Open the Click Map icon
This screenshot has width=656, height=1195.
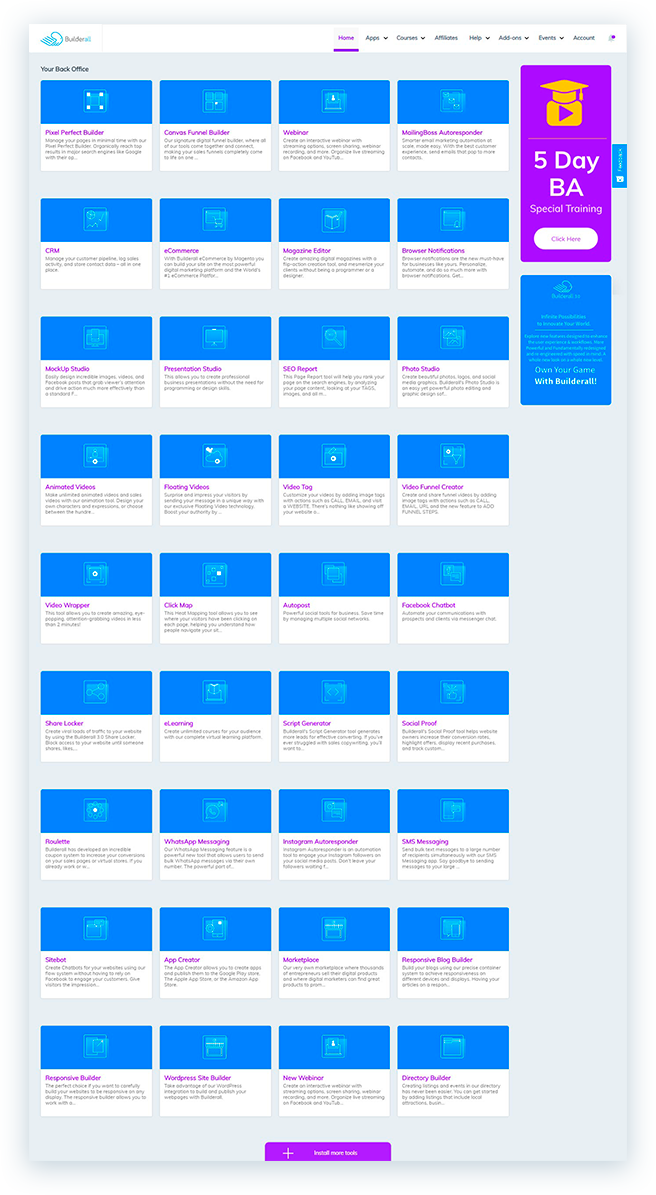tap(215, 573)
